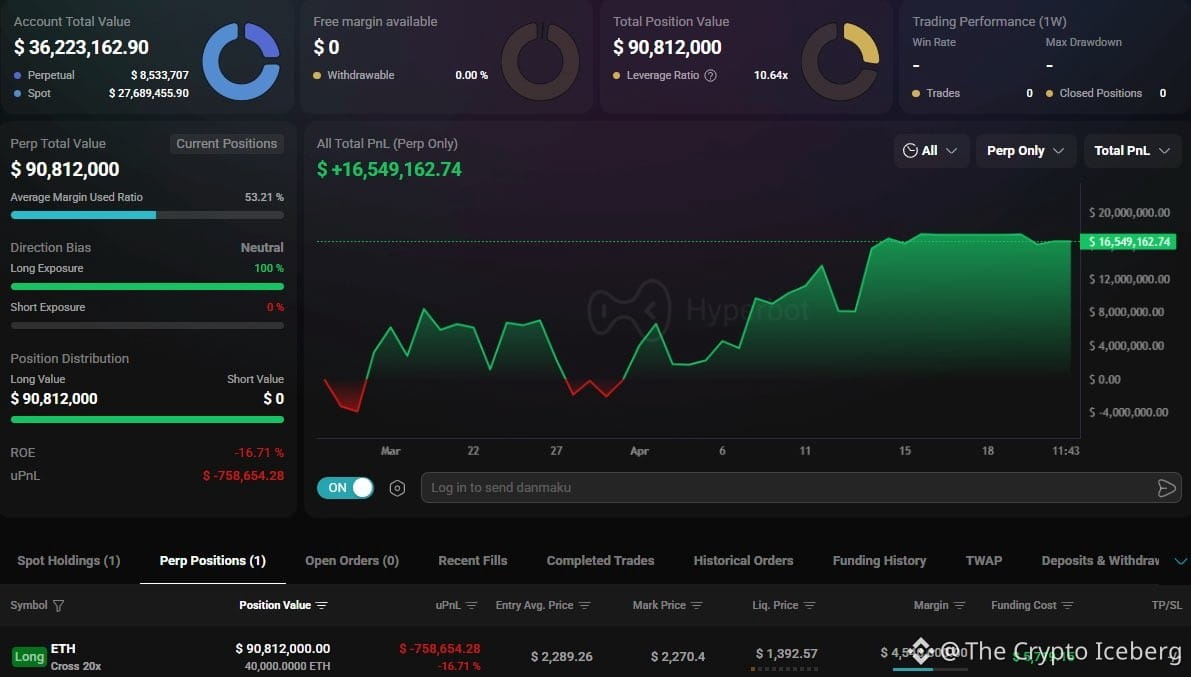Click the $ 2,270.4 mark price cell

[678, 656]
